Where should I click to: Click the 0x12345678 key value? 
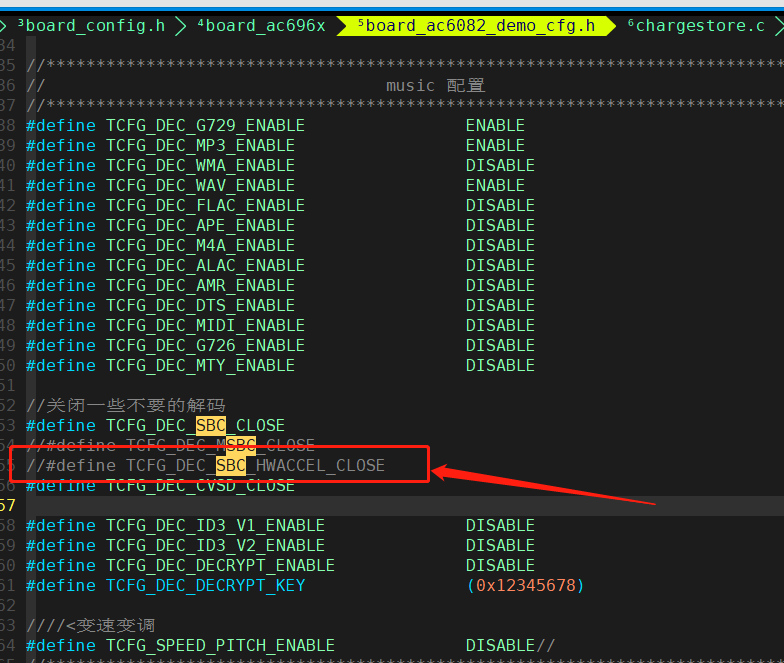[526, 586]
